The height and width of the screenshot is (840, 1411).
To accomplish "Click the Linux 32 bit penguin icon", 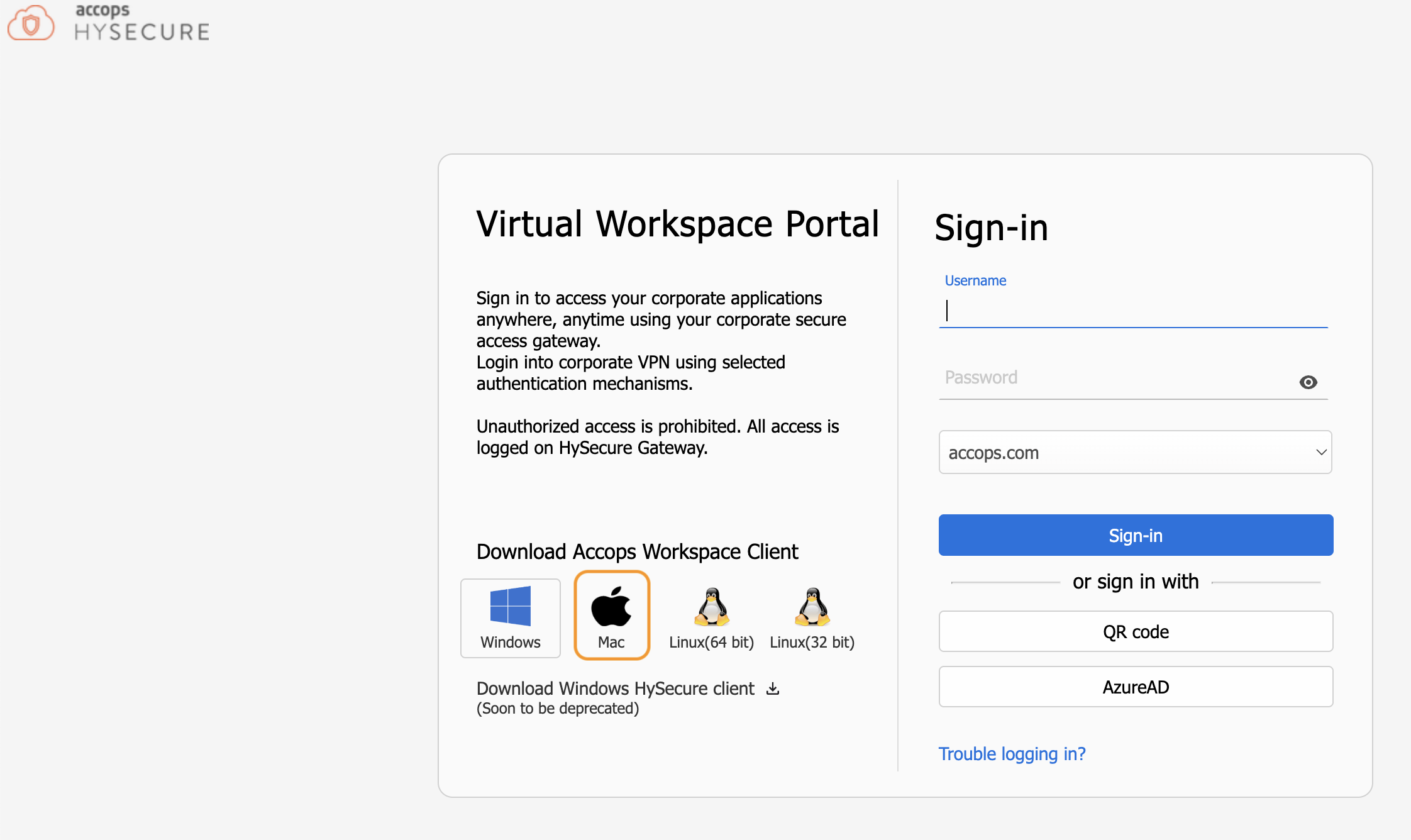I will [x=812, y=607].
